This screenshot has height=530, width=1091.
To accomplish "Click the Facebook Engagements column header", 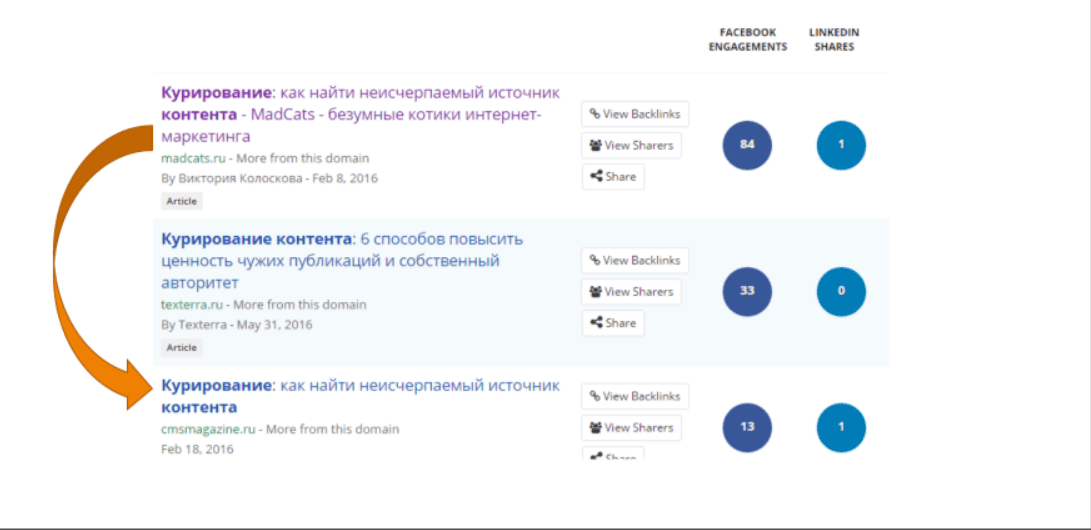I will [x=747, y=40].
